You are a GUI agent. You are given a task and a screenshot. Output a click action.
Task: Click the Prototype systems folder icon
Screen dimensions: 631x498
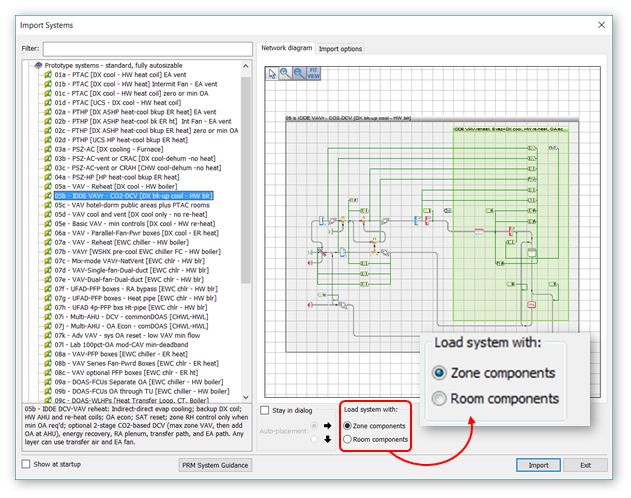point(37,65)
